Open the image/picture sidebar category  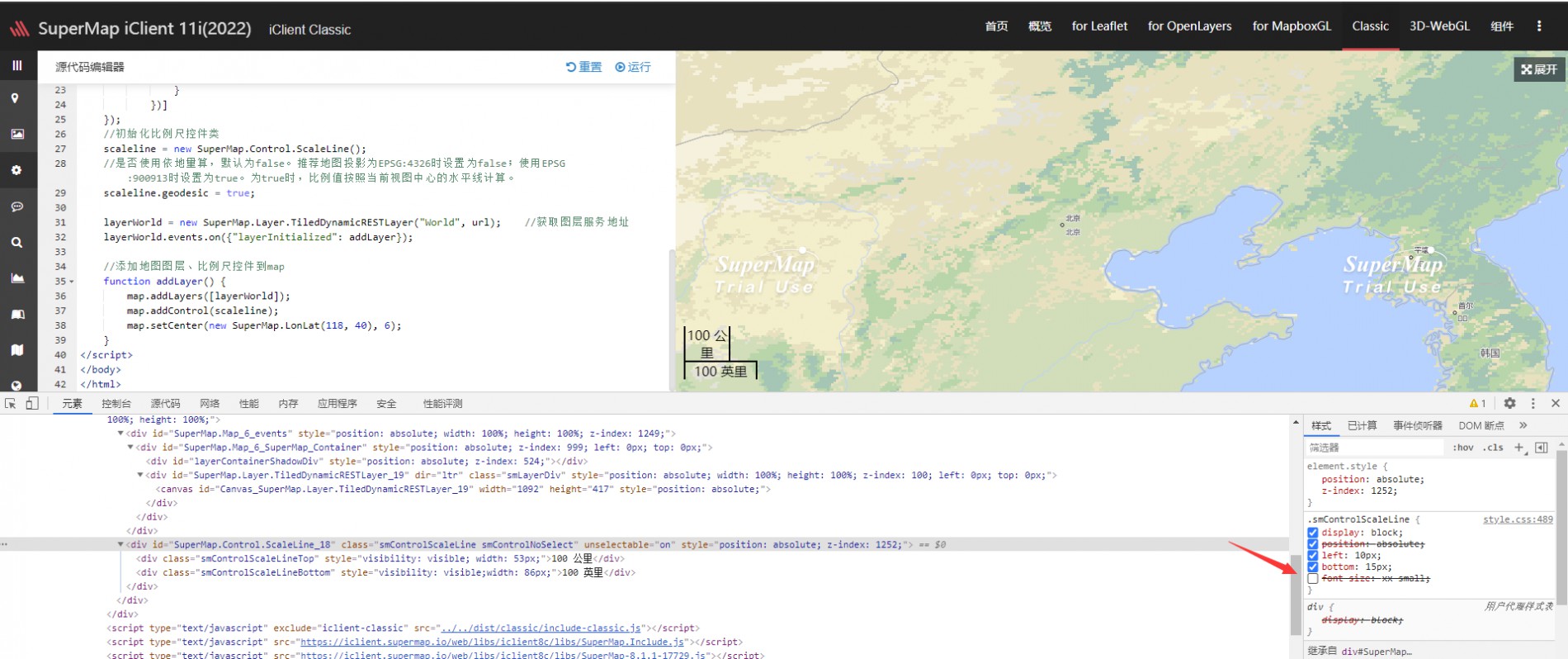click(17, 134)
